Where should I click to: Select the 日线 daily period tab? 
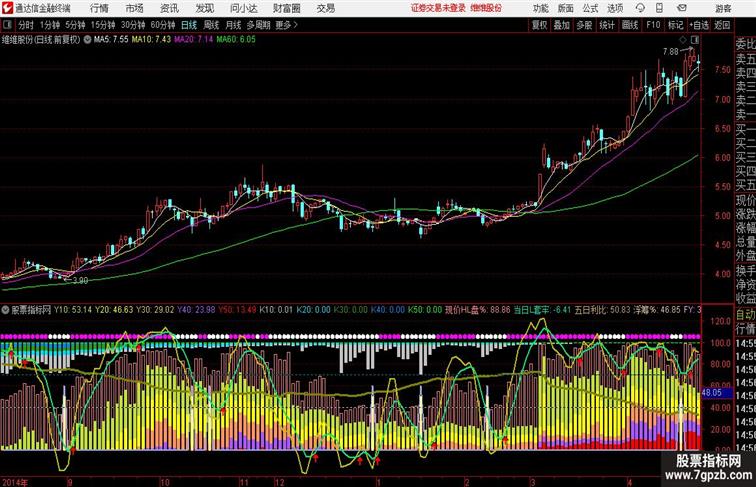(189, 25)
